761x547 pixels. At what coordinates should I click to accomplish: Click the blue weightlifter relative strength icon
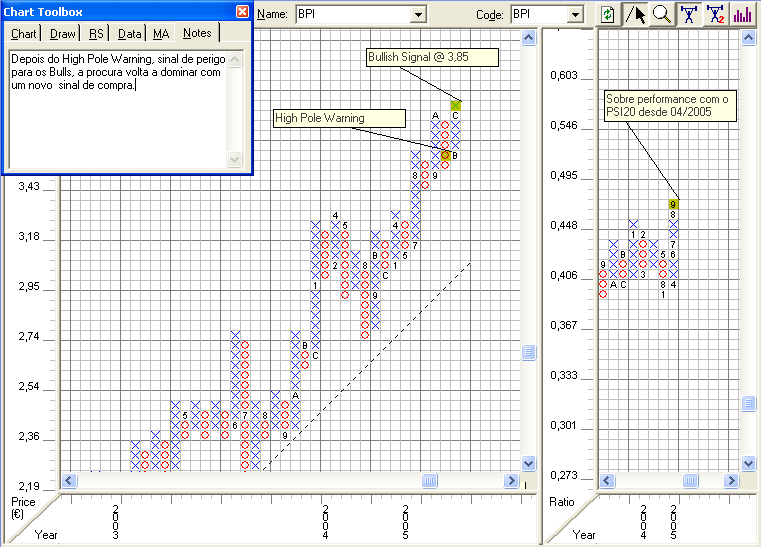(x=688, y=14)
